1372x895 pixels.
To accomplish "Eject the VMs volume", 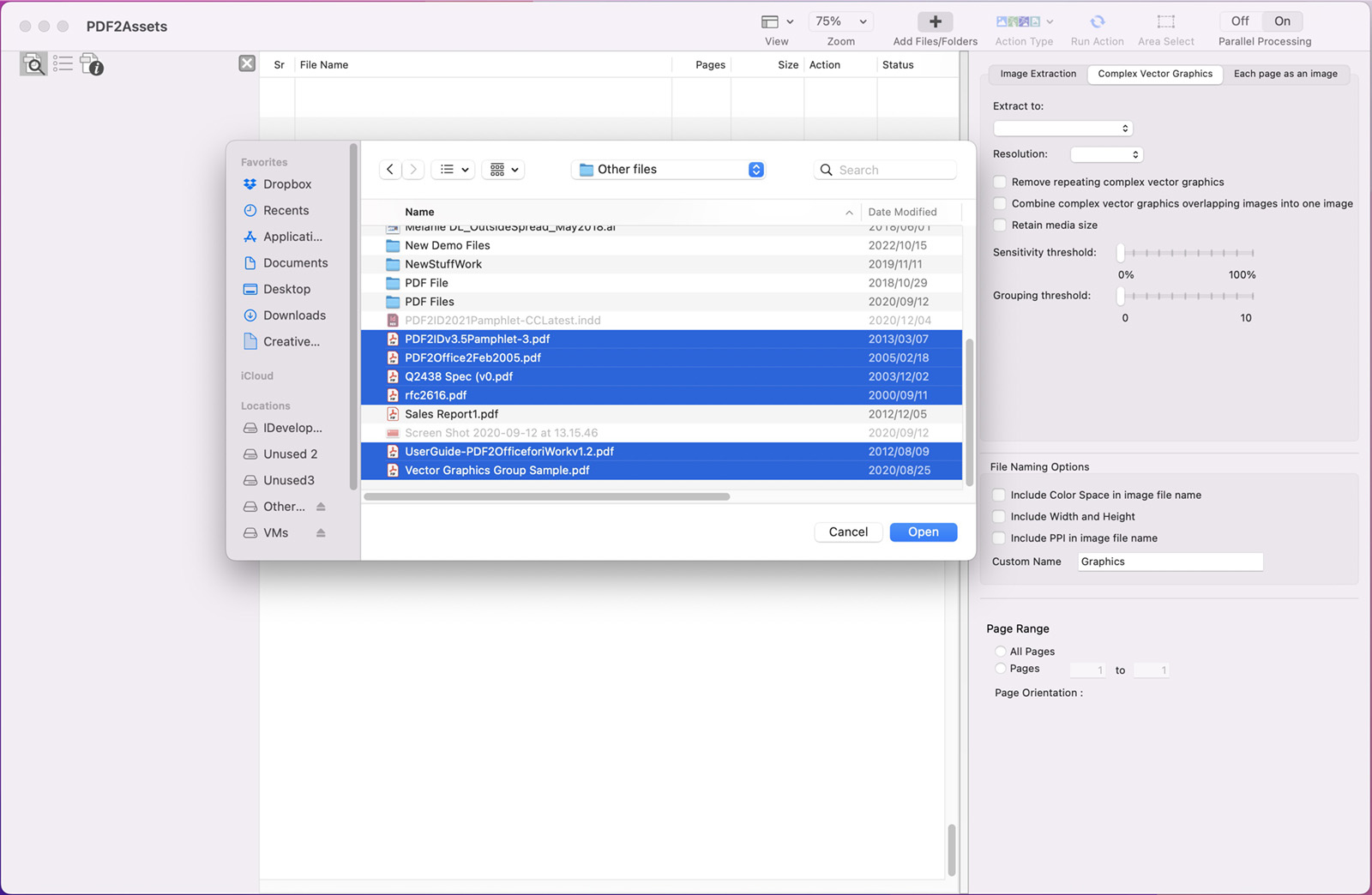I will [x=321, y=533].
